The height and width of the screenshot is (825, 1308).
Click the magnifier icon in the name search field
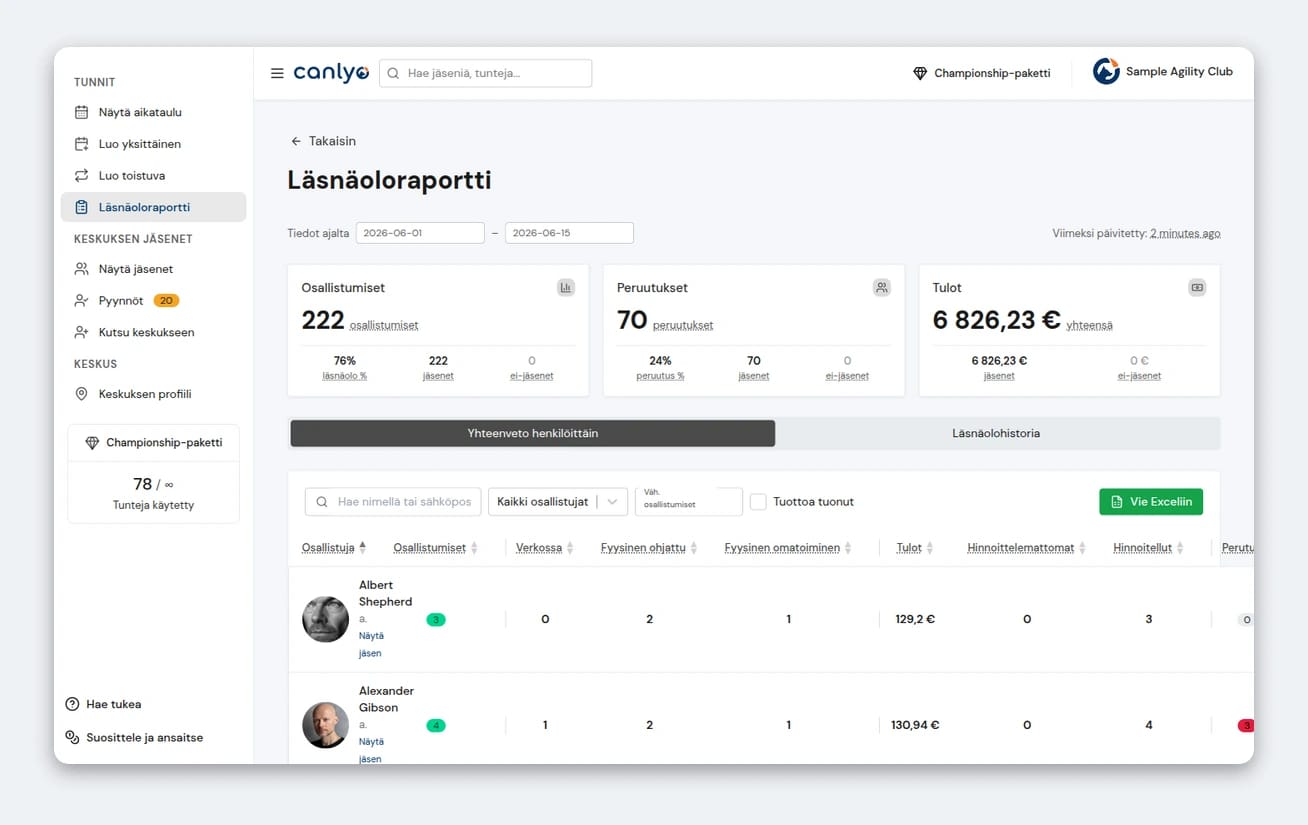(322, 502)
